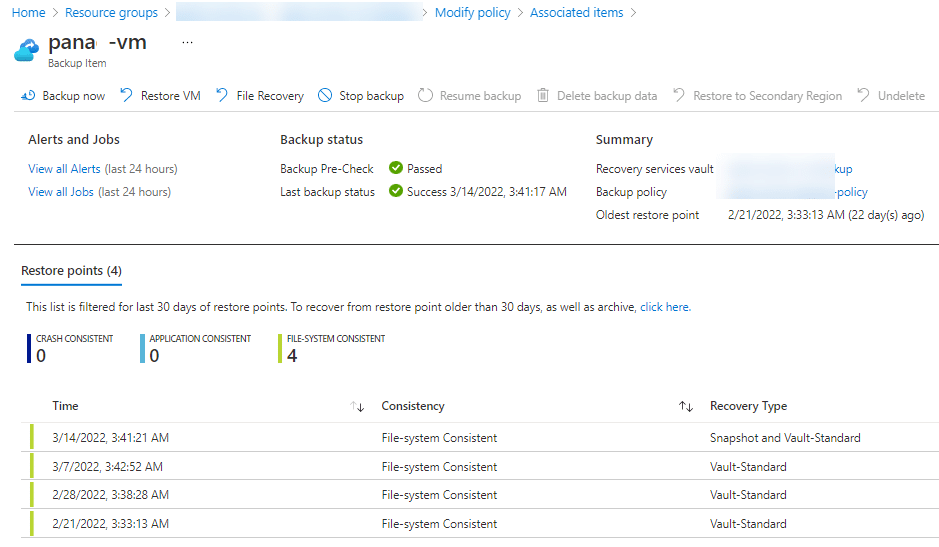Image resolution: width=939 pixels, height=547 pixels.
Task: Go to Home in breadcrumb
Action: coord(29,13)
